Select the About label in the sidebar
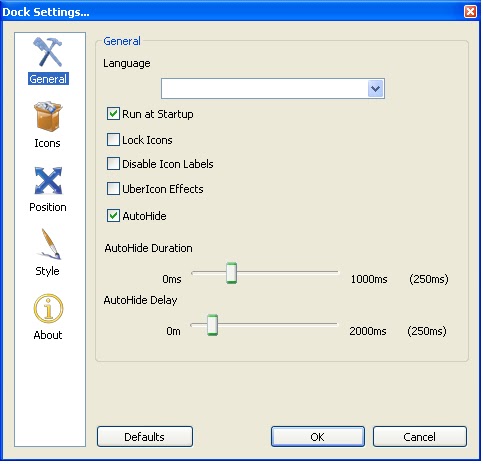 coord(48,335)
